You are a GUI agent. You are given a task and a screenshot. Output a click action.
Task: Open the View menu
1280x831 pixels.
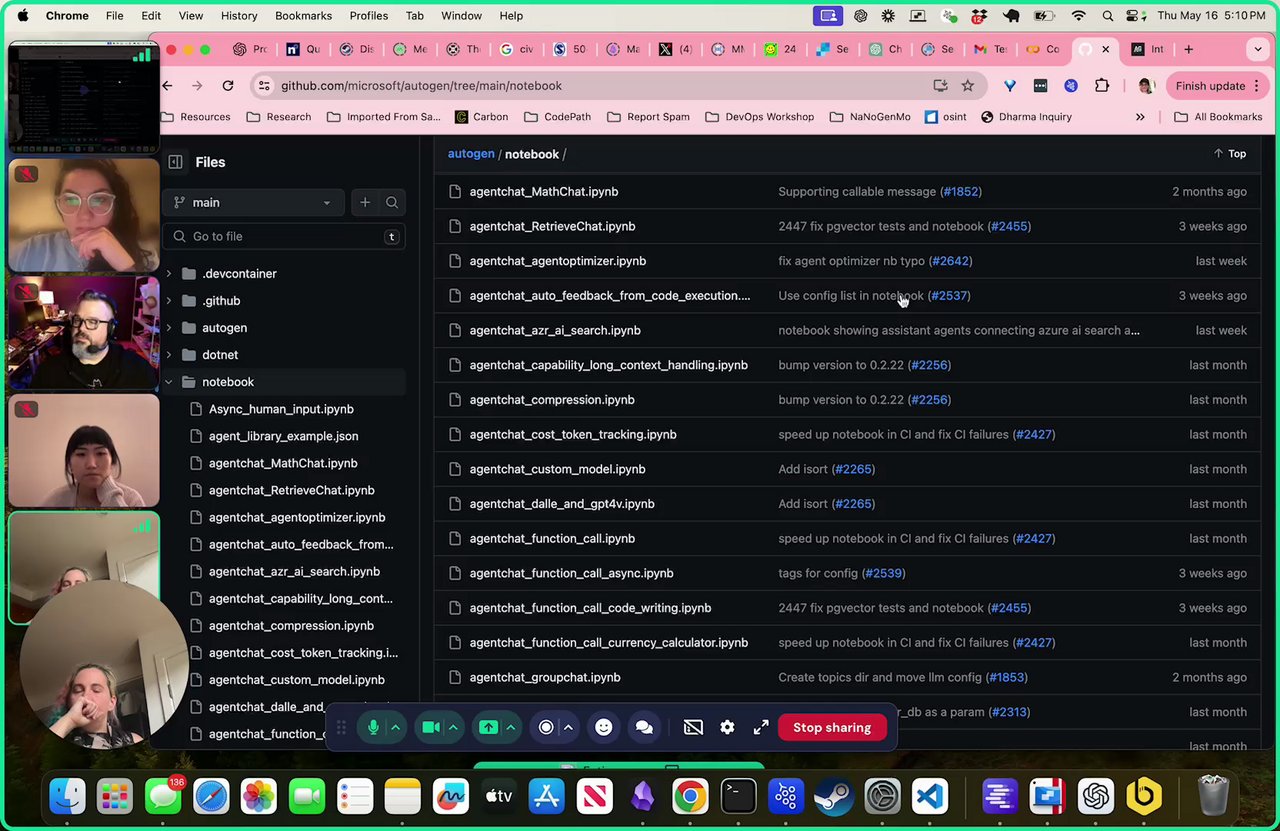[x=191, y=16]
